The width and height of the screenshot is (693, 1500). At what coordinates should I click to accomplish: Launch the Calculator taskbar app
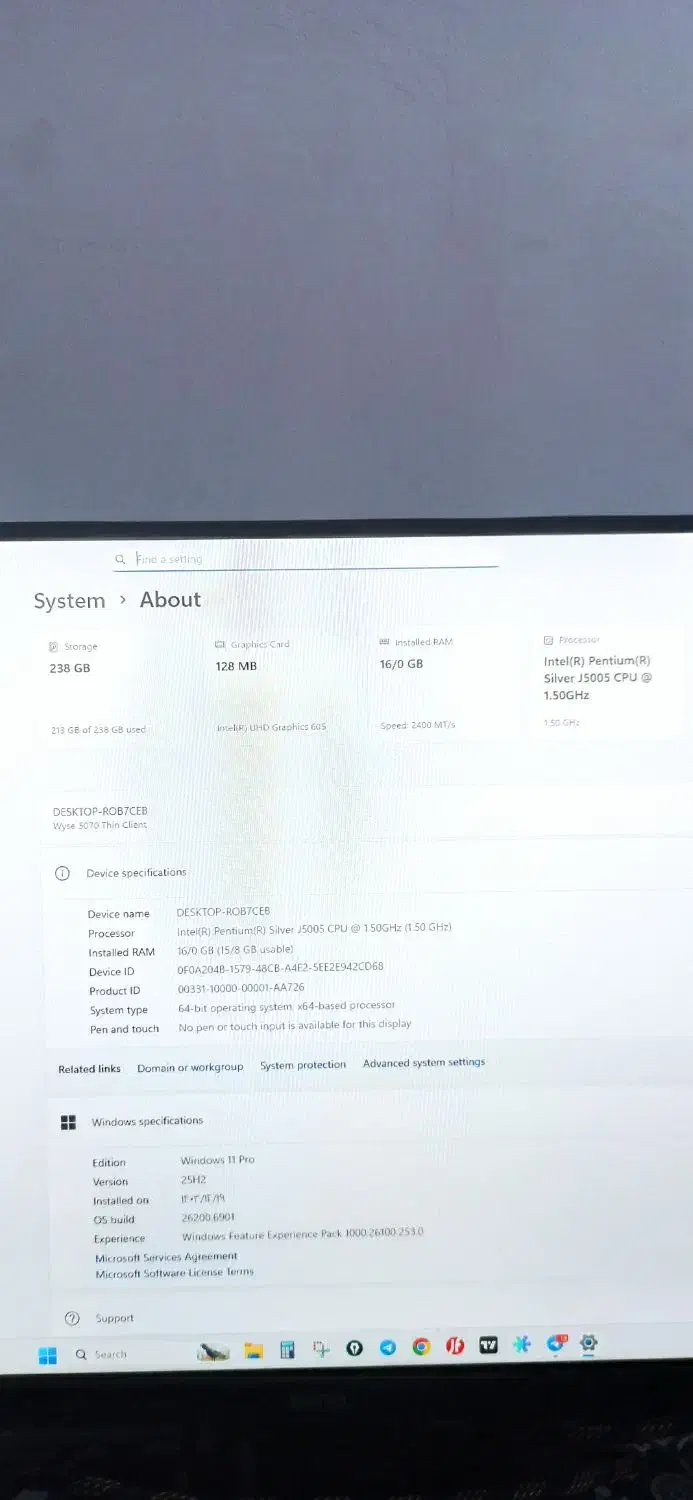pos(287,1350)
